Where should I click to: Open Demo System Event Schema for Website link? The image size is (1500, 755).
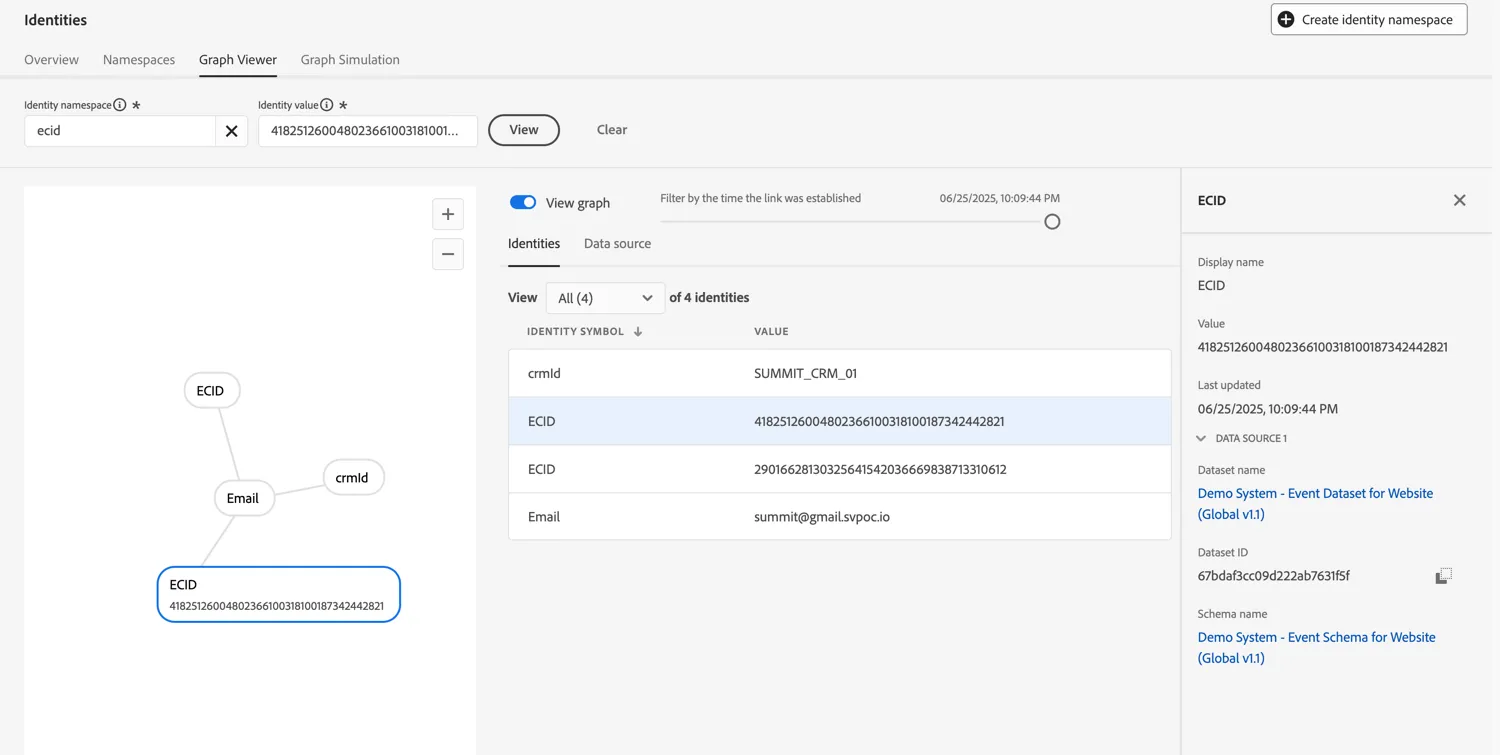click(1316, 648)
